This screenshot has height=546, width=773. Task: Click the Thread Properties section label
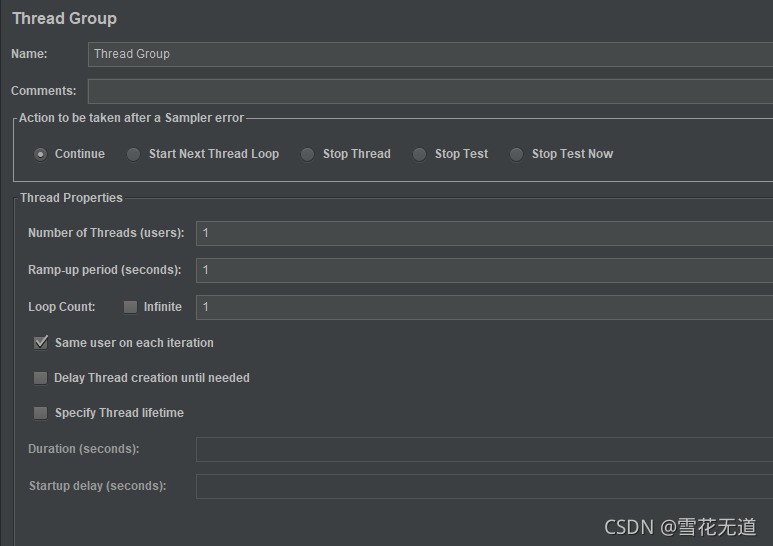click(x=71, y=198)
